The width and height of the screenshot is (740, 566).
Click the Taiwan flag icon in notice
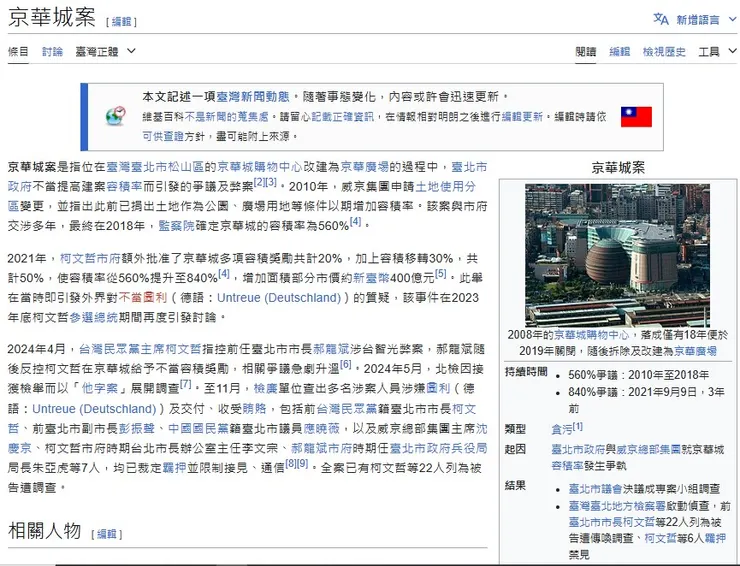click(x=636, y=117)
